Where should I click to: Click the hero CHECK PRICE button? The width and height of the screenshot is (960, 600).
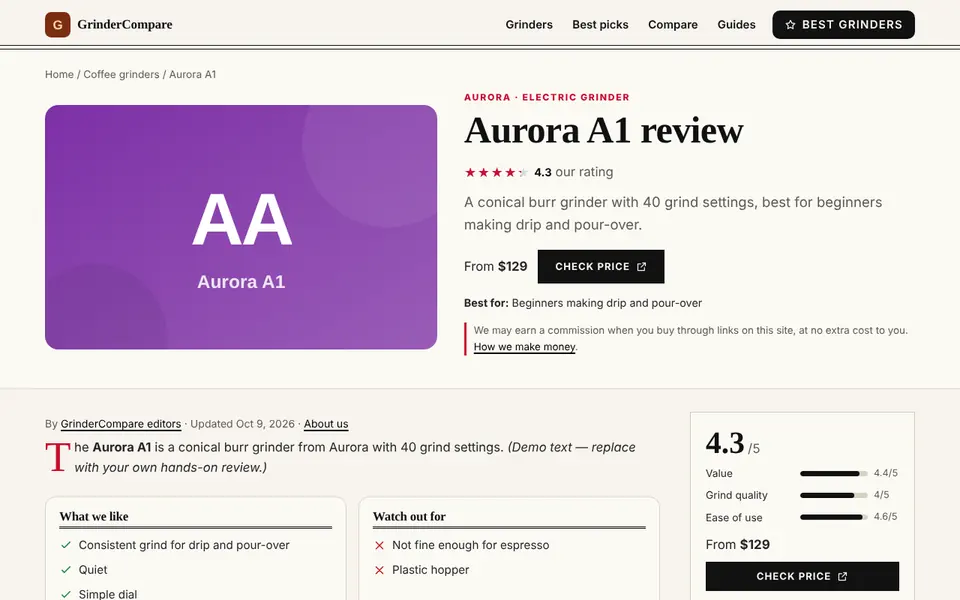(601, 266)
